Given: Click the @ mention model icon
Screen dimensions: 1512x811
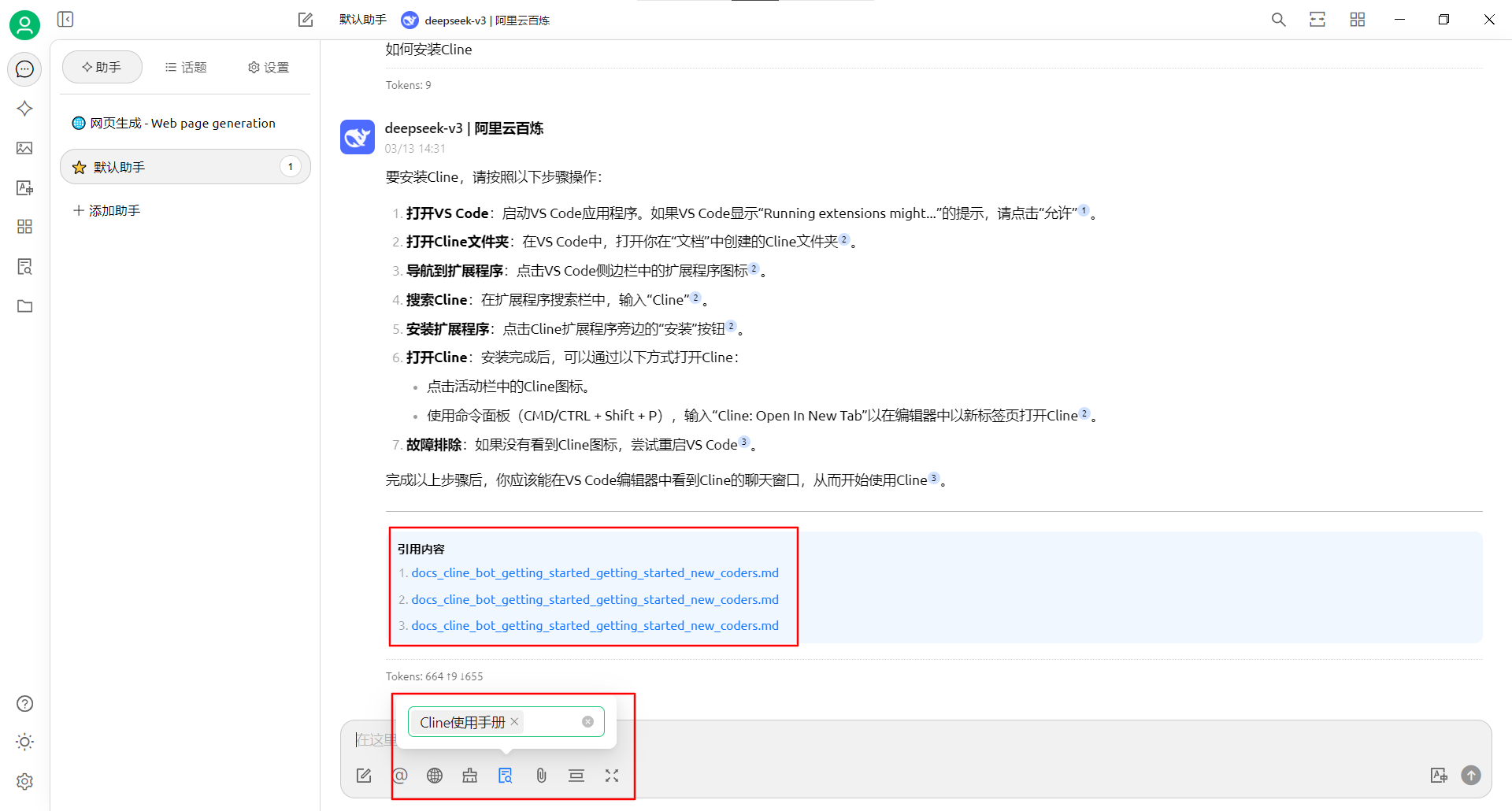Looking at the screenshot, I should point(400,776).
